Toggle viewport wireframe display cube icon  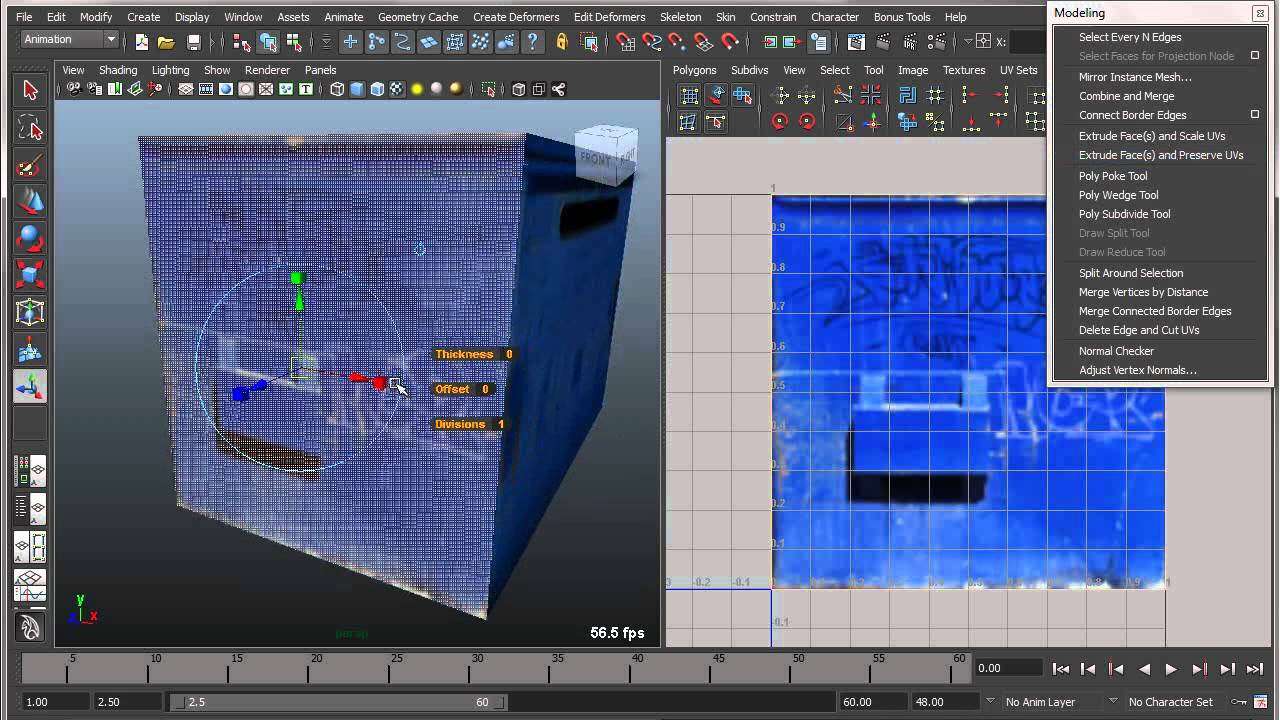[x=337, y=89]
